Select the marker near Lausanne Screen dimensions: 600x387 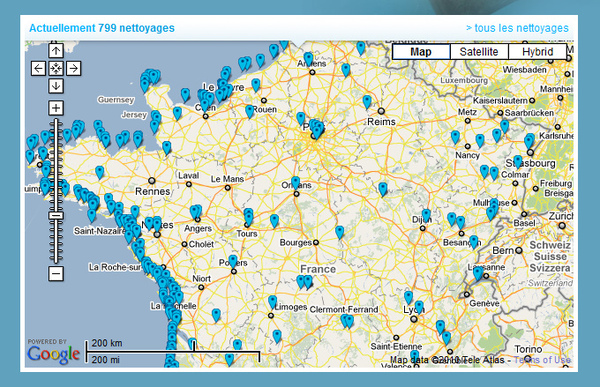(478, 273)
